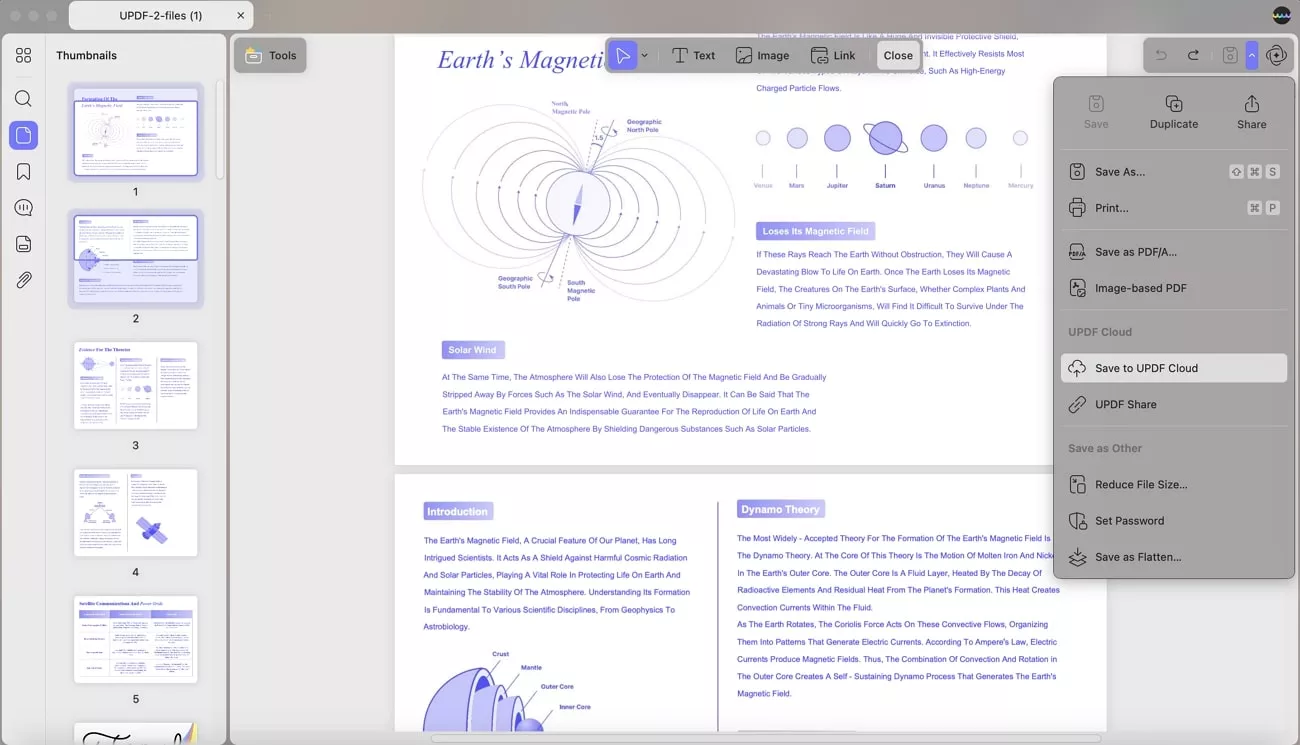The width and height of the screenshot is (1300, 745).
Task: Close the UPDF-2-files tab
Action: 240,16
